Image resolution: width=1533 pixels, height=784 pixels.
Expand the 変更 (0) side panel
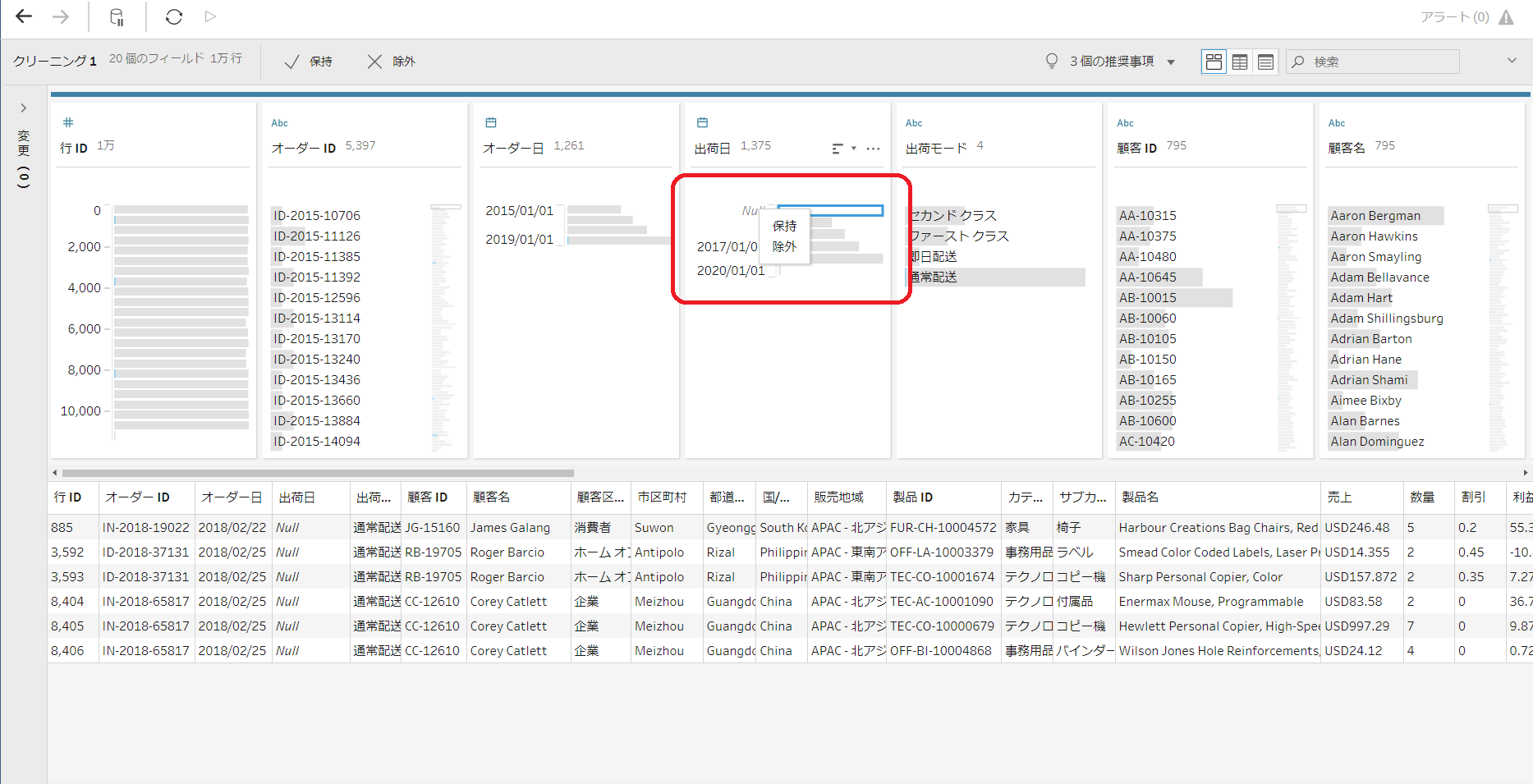[x=22, y=108]
